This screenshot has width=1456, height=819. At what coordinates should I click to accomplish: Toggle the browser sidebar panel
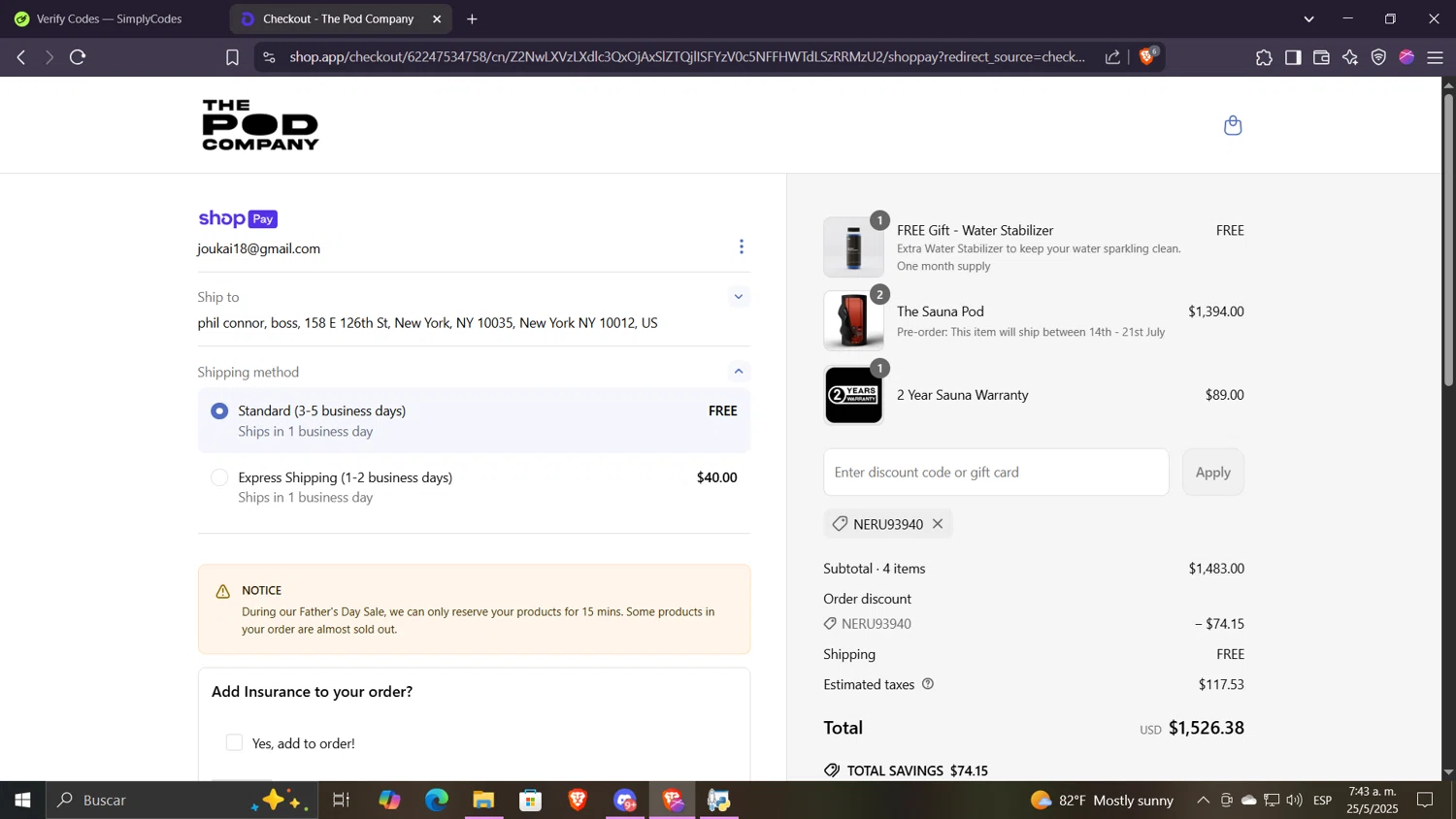pyautogui.click(x=1293, y=57)
